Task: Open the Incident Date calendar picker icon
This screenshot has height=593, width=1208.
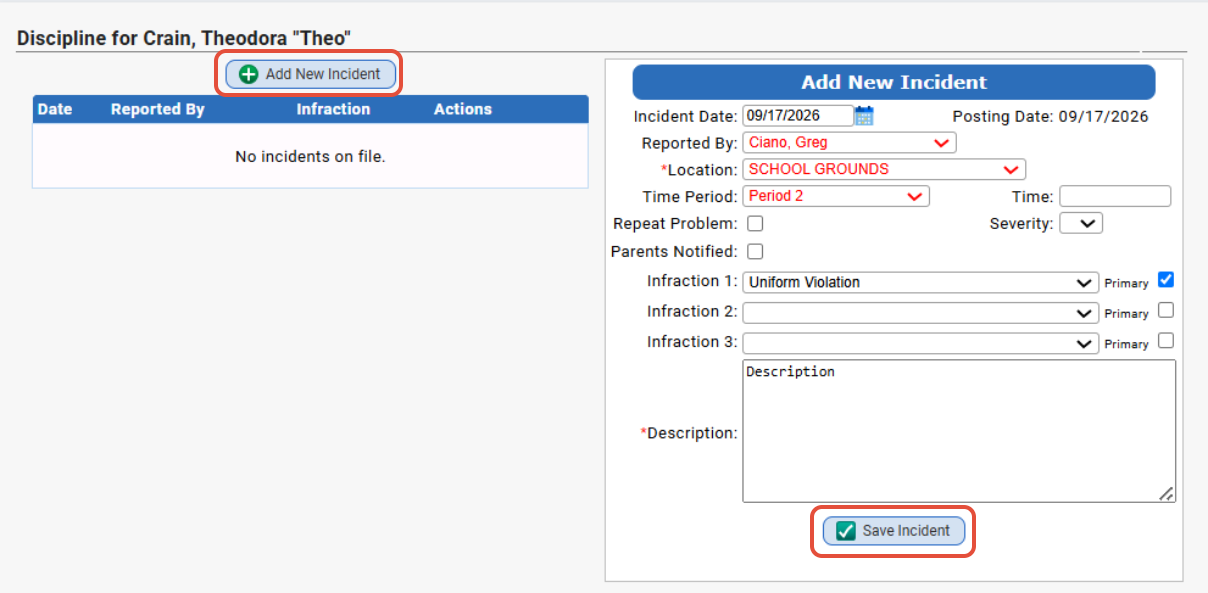Action: coord(865,116)
